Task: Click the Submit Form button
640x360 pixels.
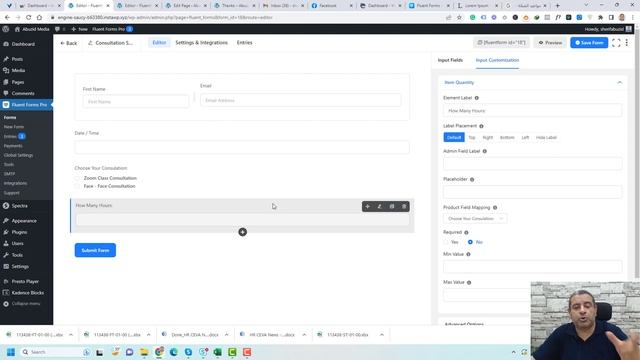Action: pos(95,250)
